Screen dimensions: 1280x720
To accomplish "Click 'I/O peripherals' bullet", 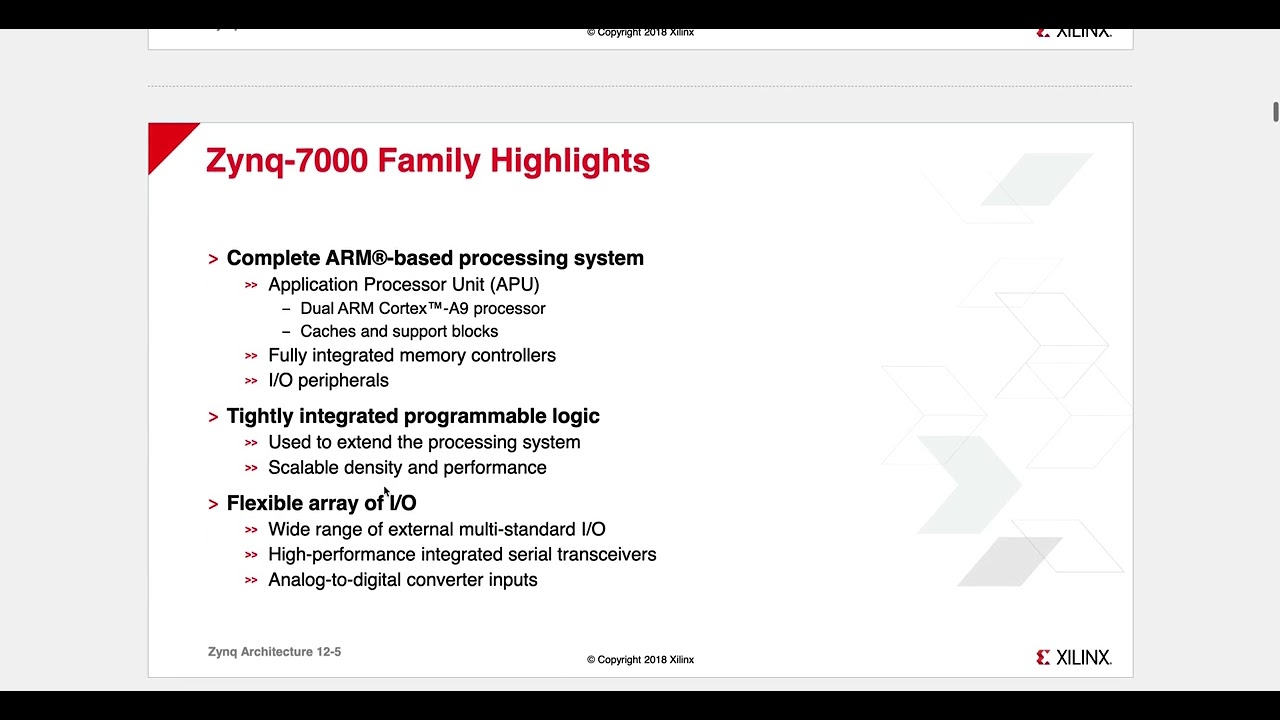I will pos(328,380).
